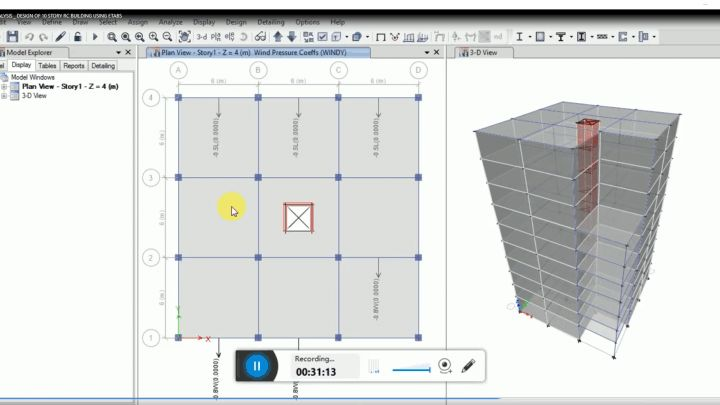Run analysis with the play arrow icon

point(95,37)
